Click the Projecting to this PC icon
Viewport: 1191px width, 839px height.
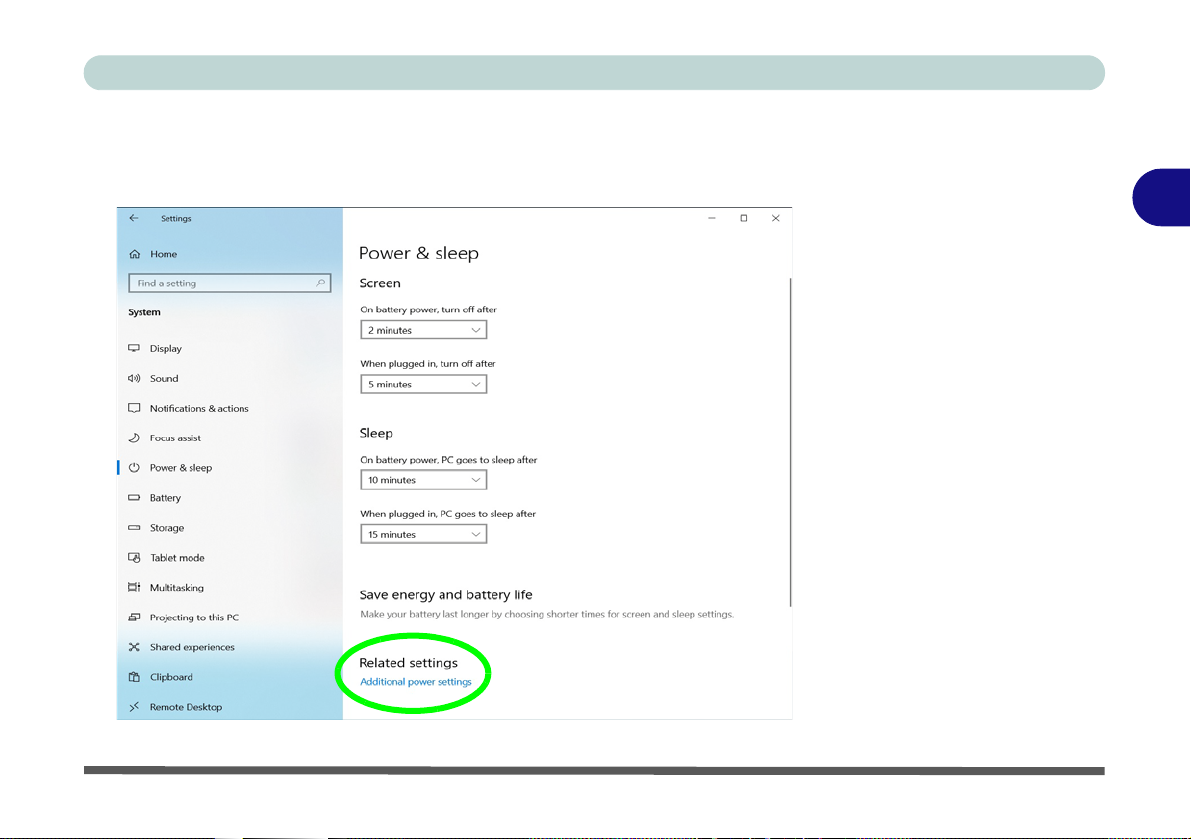(x=134, y=617)
